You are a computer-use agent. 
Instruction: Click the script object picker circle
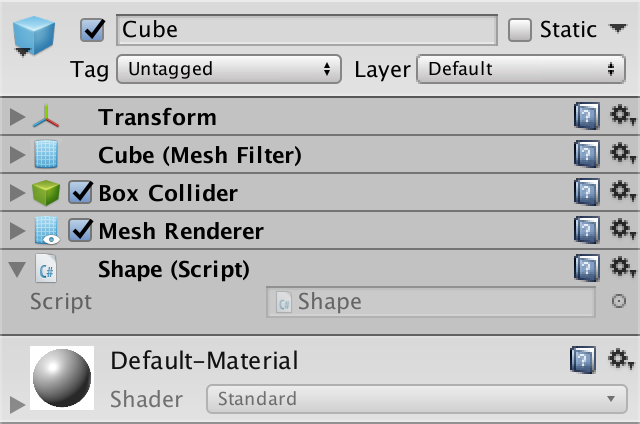[x=619, y=301]
